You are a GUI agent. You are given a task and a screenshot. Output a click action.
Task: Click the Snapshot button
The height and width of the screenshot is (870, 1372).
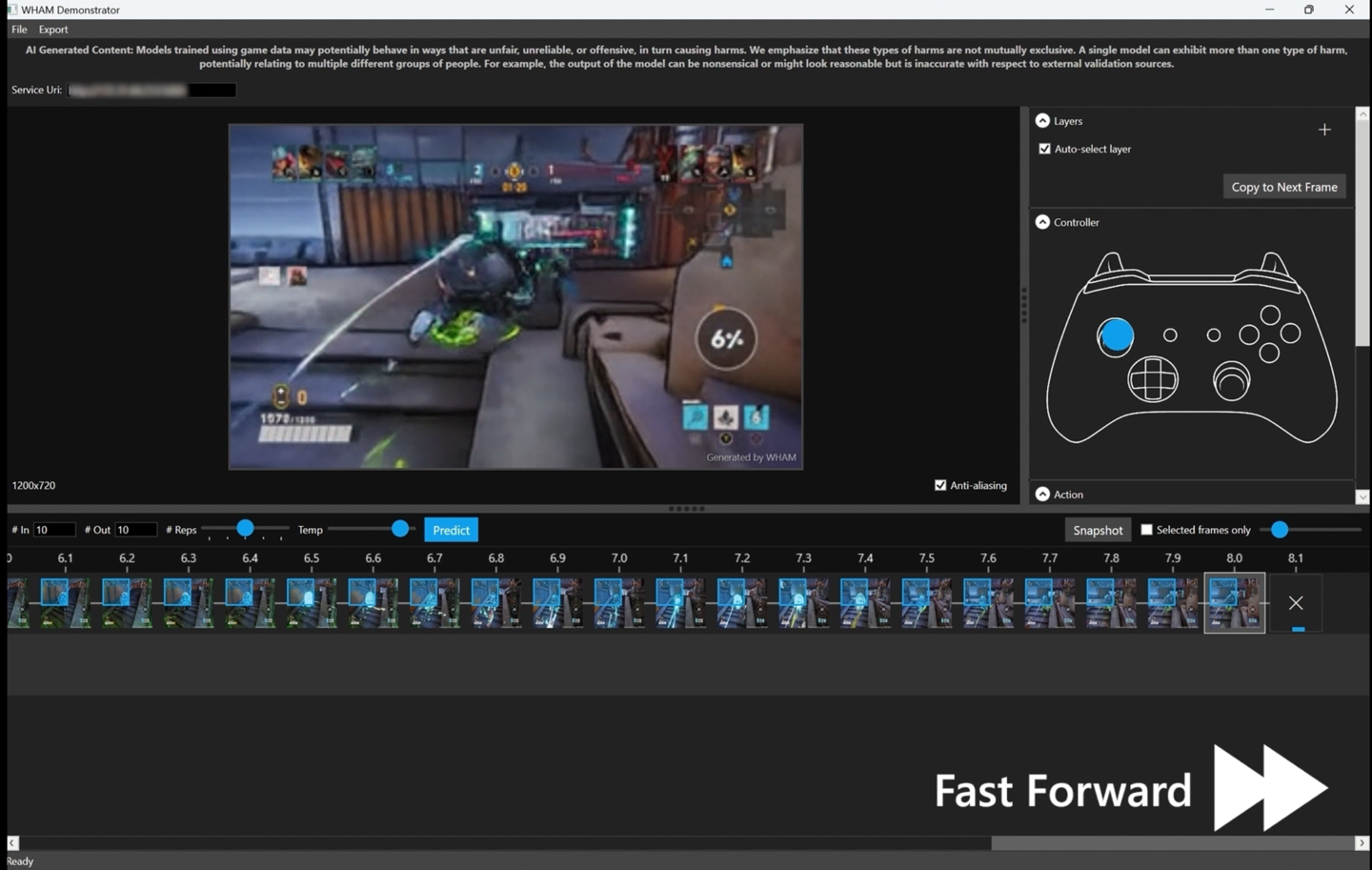coord(1098,530)
